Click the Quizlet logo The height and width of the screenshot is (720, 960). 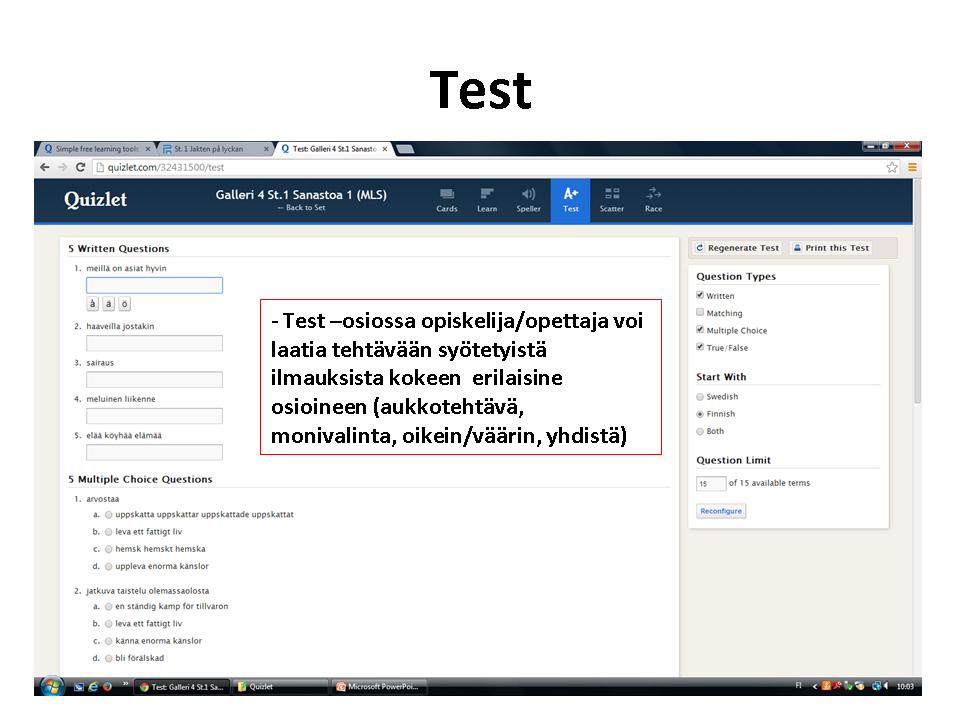(x=96, y=200)
